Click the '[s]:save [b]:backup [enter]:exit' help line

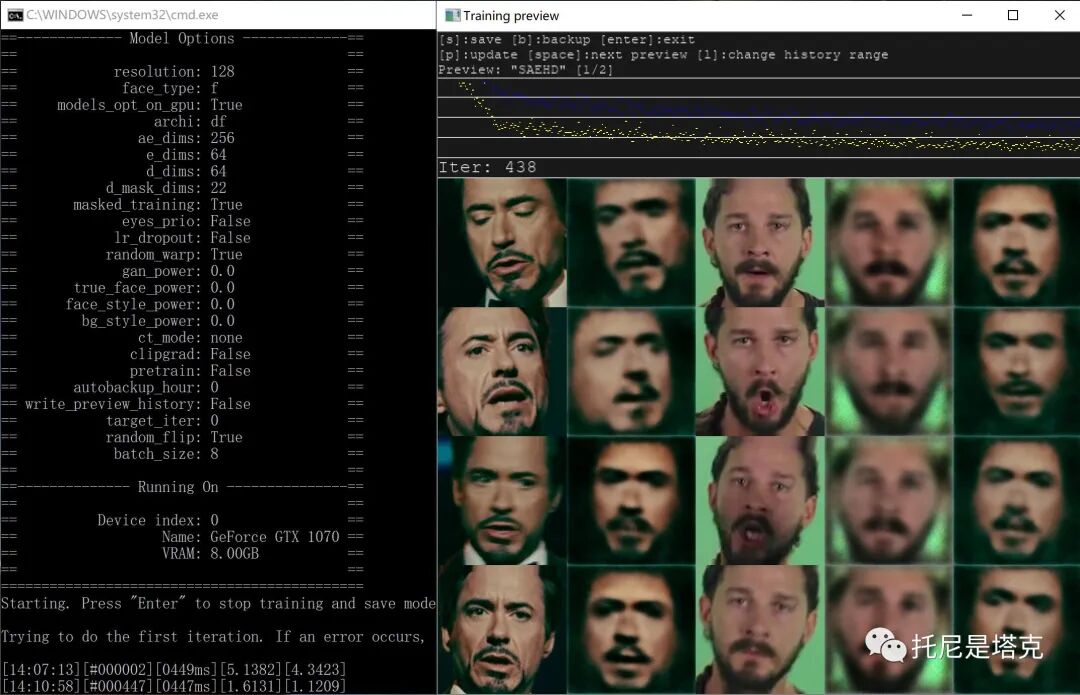567,40
